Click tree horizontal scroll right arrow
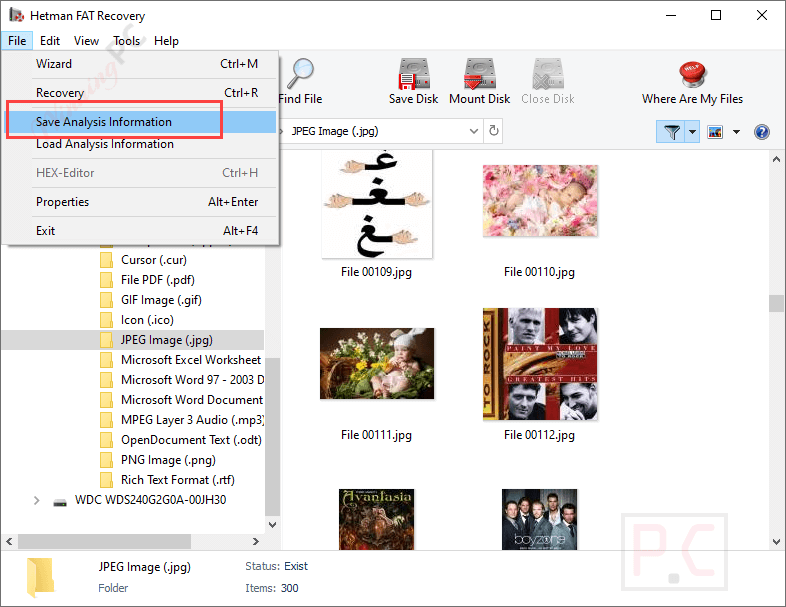This screenshot has width=786, height=607. pyautogui.click(x=256, y=541)
